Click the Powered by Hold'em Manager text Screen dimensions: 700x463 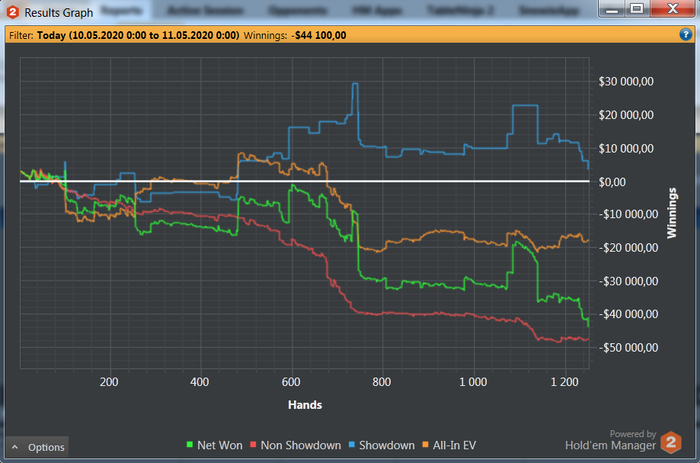point(611,441)
